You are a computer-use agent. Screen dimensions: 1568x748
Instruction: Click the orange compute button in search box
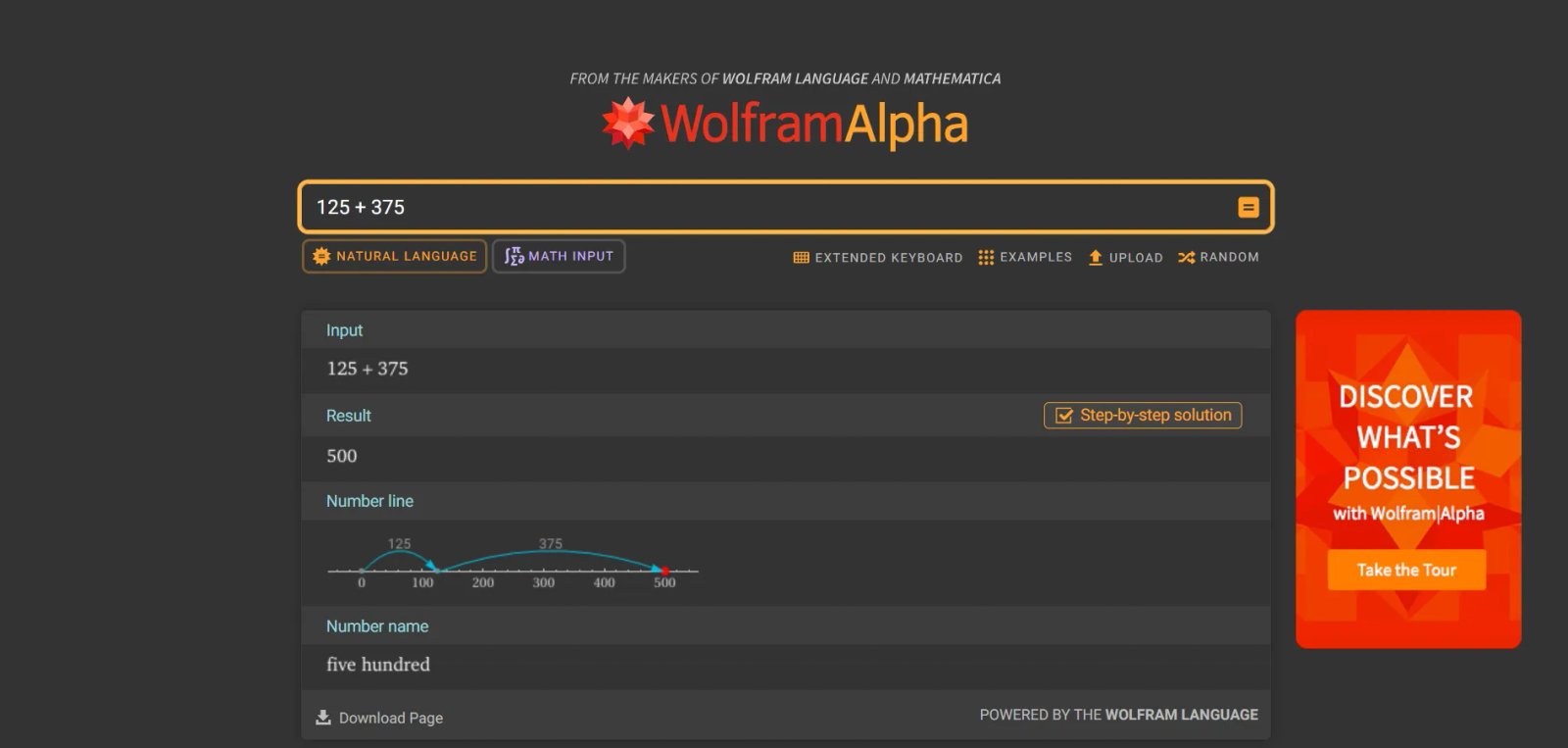click(1248, 207)
